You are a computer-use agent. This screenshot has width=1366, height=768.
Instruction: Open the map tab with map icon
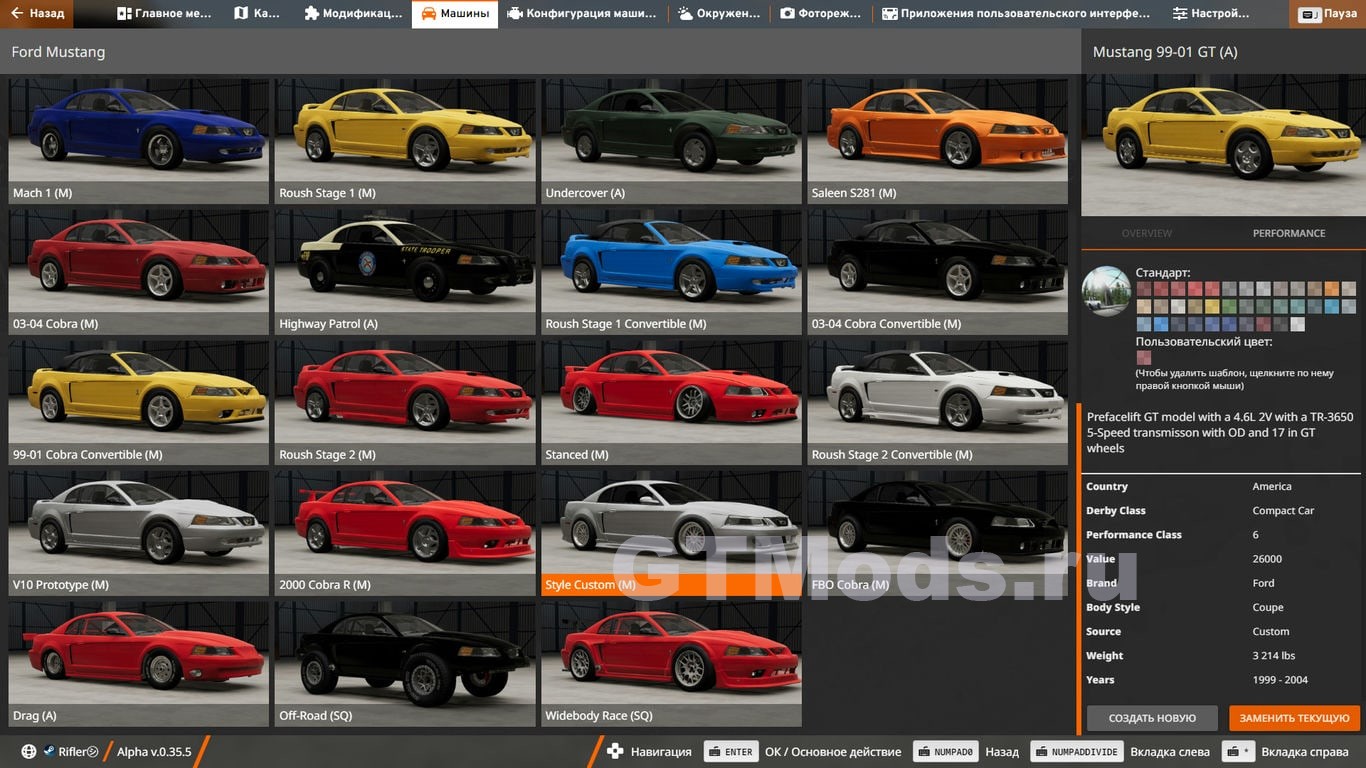coord(257,14)
